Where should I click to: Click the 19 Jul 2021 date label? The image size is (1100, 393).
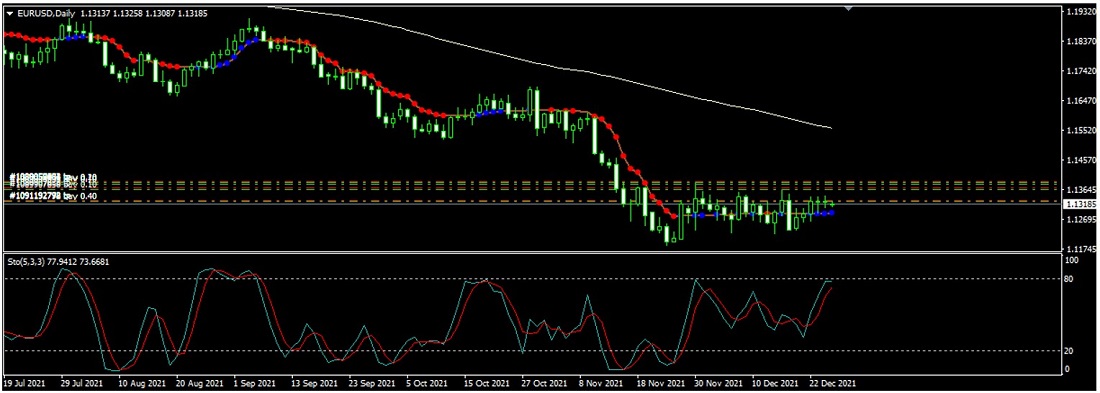click(26, 384)
